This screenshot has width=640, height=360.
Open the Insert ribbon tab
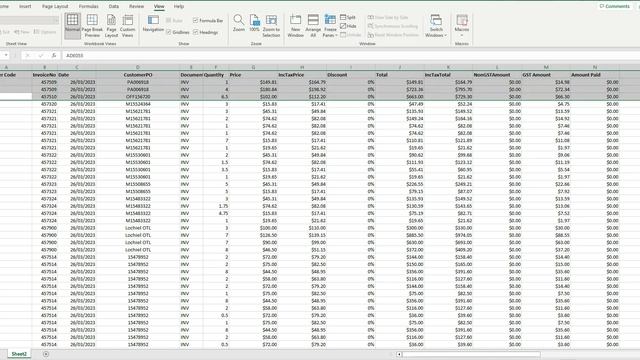(25, 6)
